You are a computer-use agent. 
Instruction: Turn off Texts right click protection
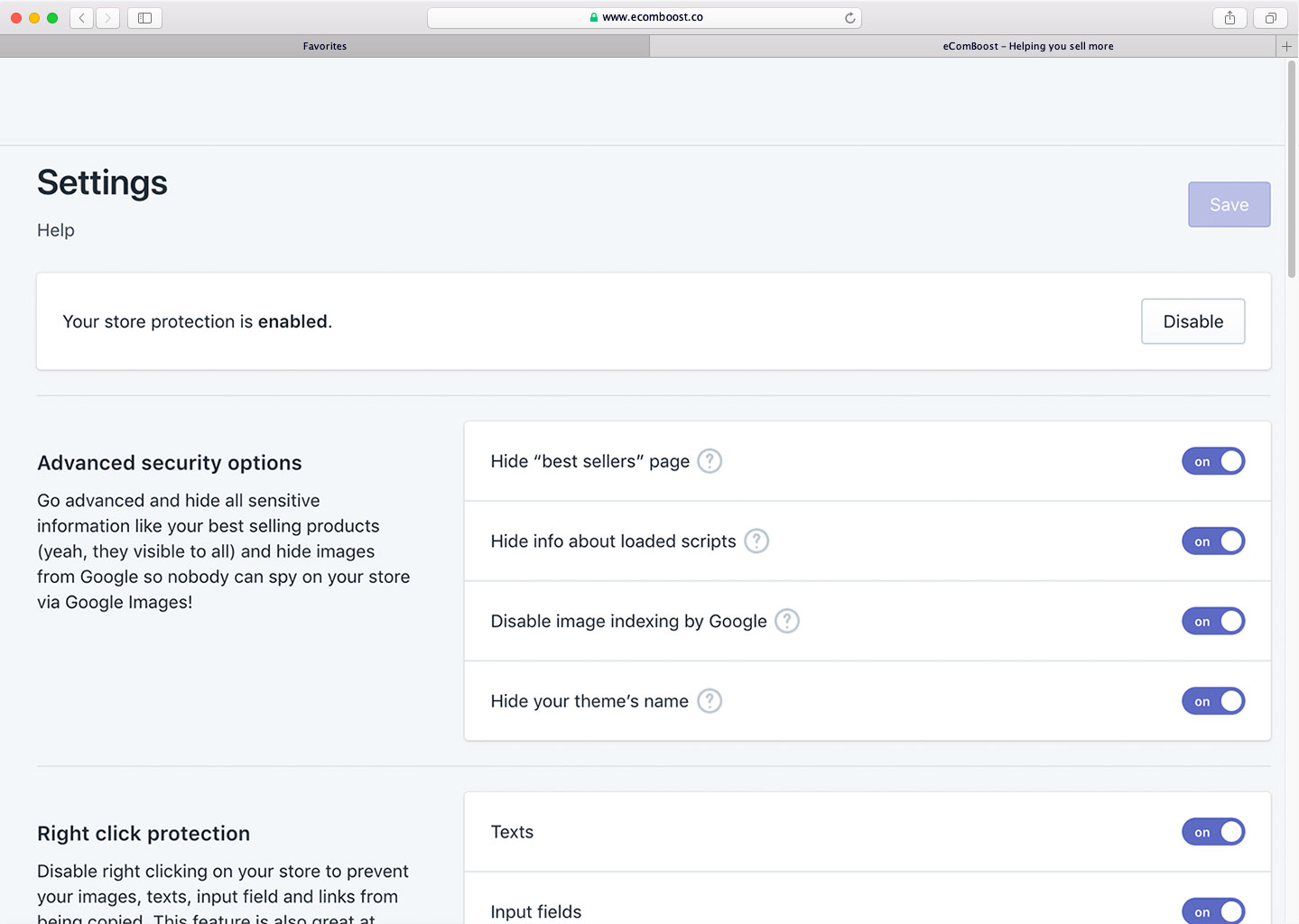click(1213, 832)
